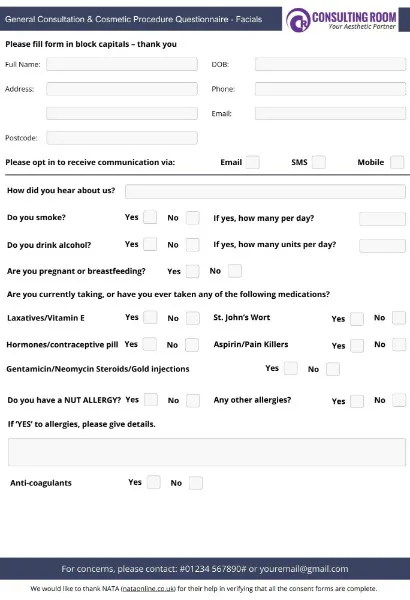This screenshot has width=410, height=600.
Task: Check No for Aspirin/Pain Killers
Action: [x=399, y=344]
